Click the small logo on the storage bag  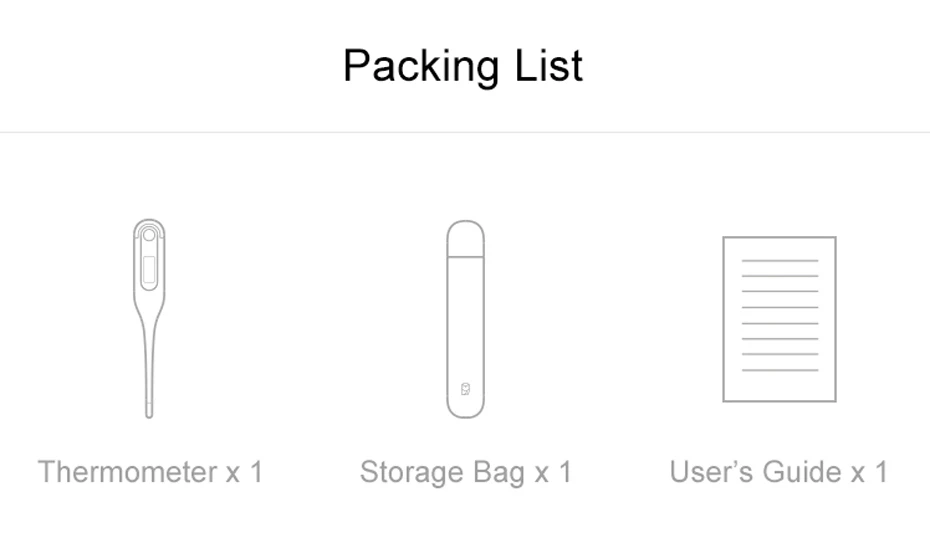(466, 389)
